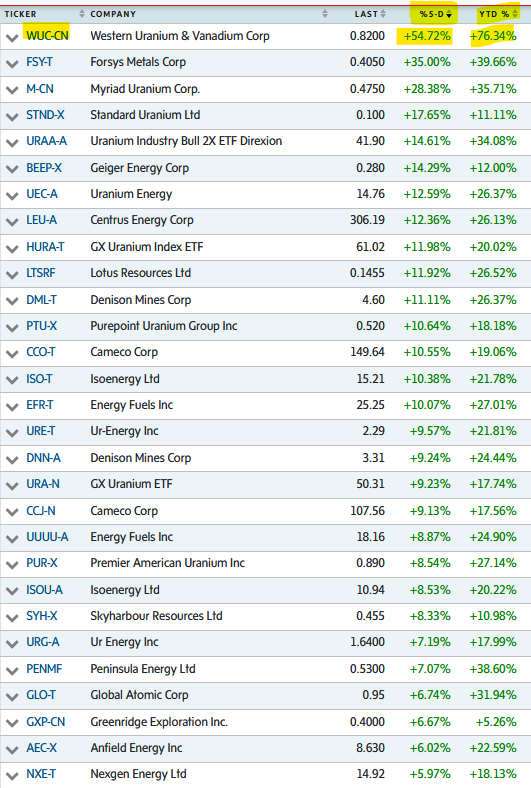Expand the Cameco Corp CCO-T row chevron
The image size is (531, 788).
(x=12, y=354)
